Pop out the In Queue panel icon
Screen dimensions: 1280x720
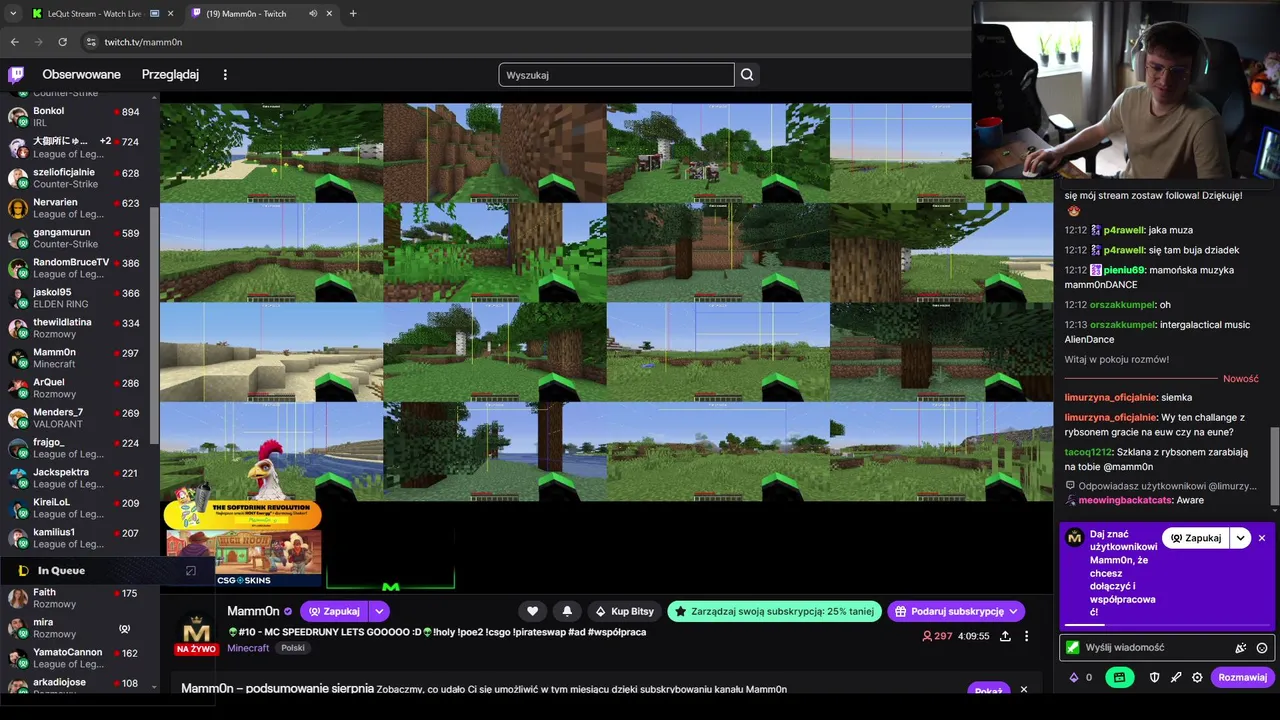point(191,571)
